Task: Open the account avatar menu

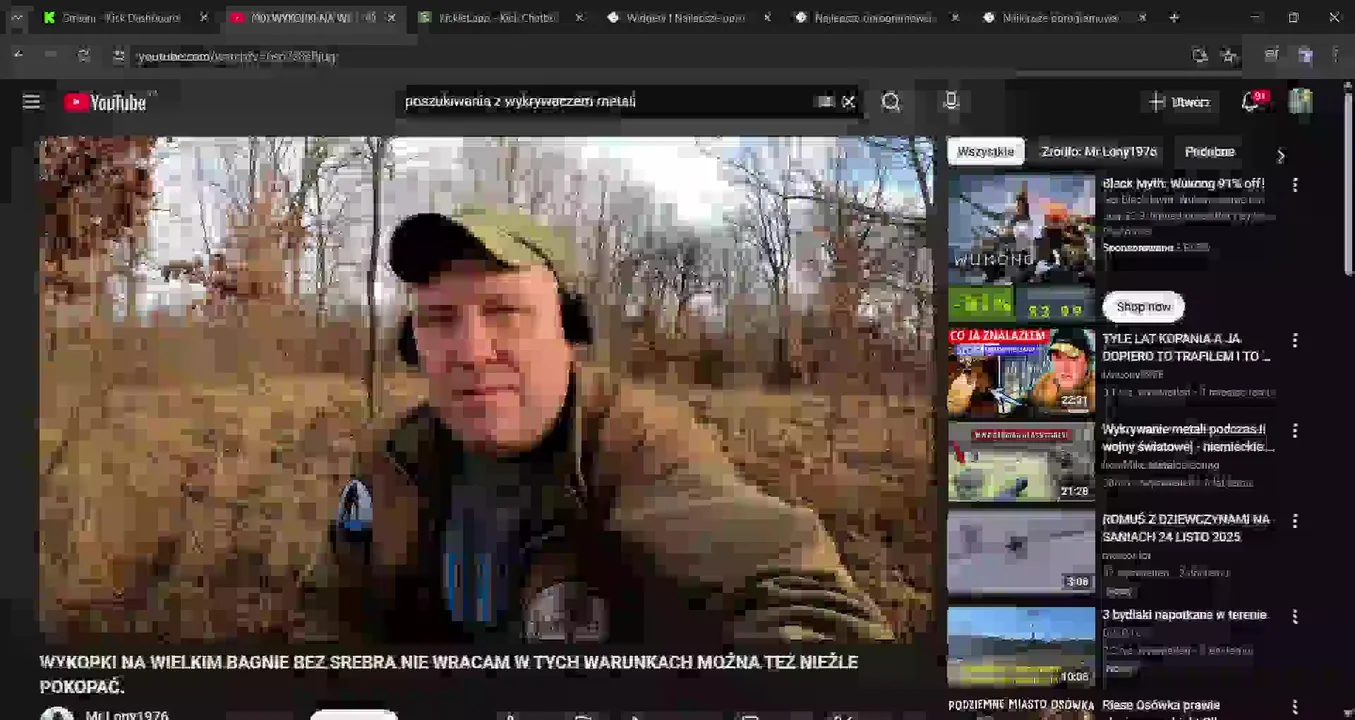Action: tap(1300, 101)
